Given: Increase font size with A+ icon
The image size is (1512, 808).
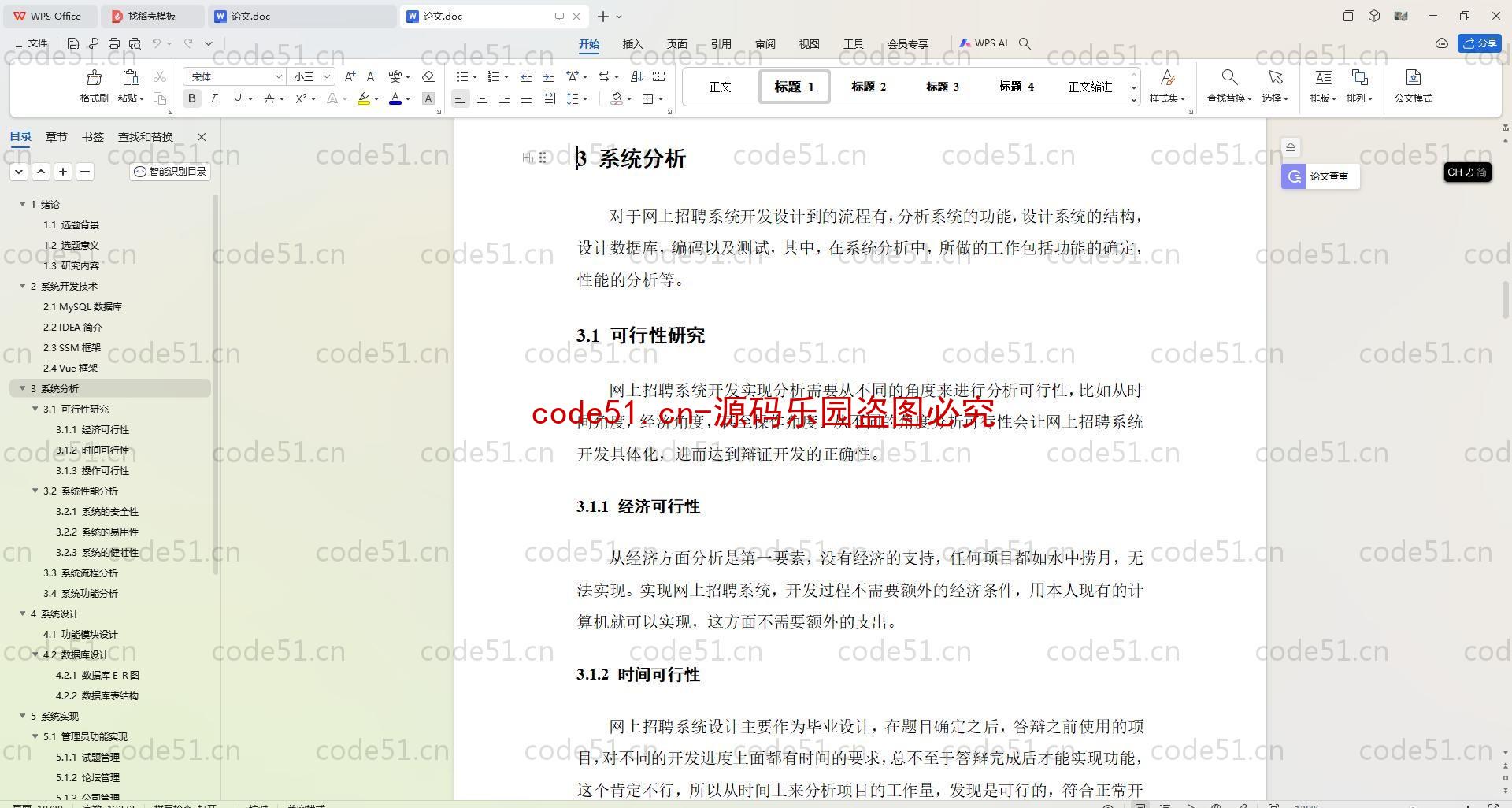Looking at the screenshot, I should click(350, 76).
